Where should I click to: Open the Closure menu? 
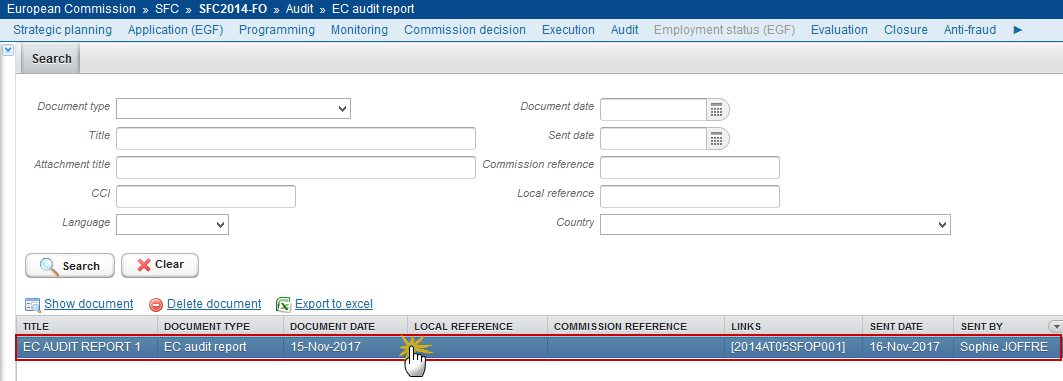(906, 30)
